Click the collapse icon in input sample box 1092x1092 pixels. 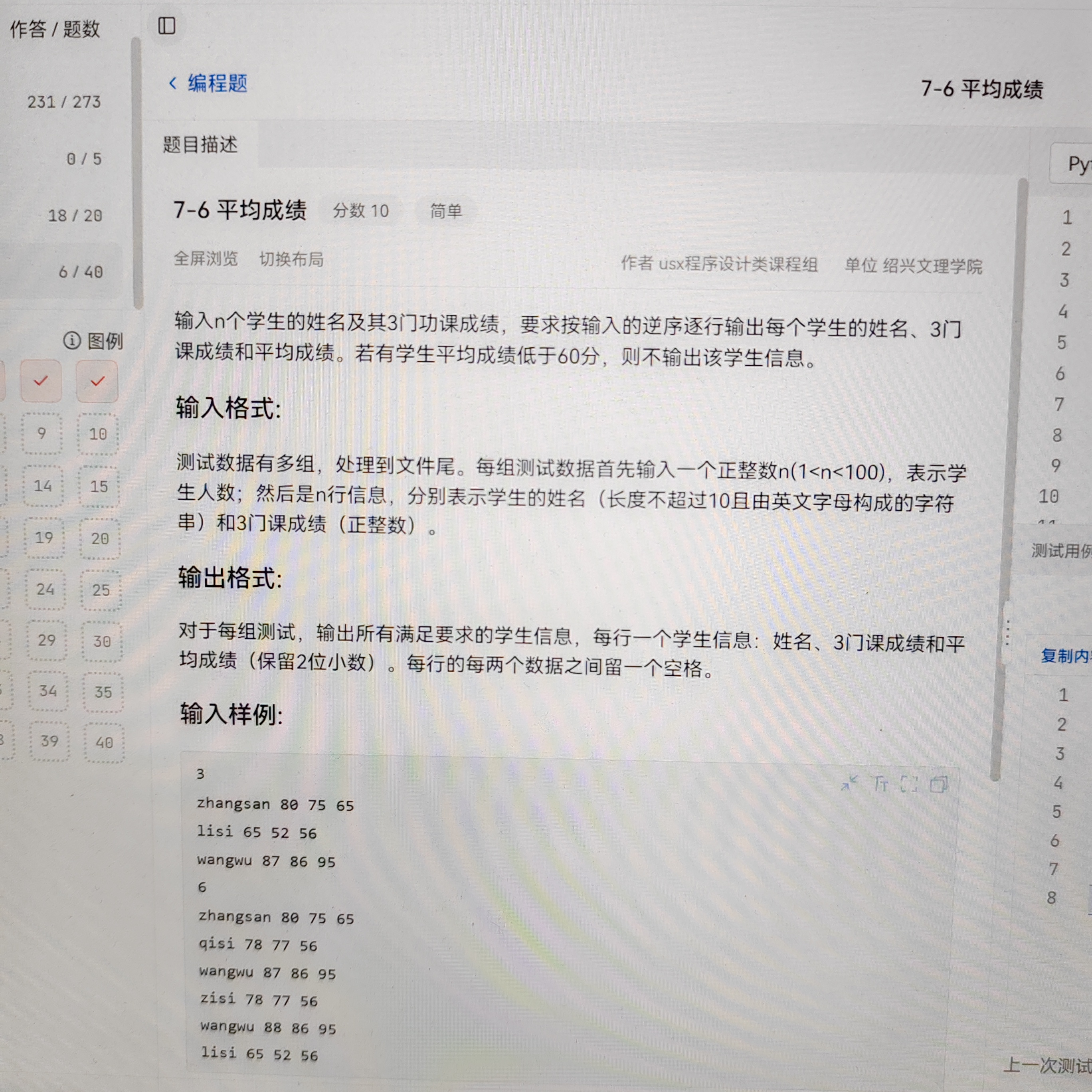[x=849, y=783]
